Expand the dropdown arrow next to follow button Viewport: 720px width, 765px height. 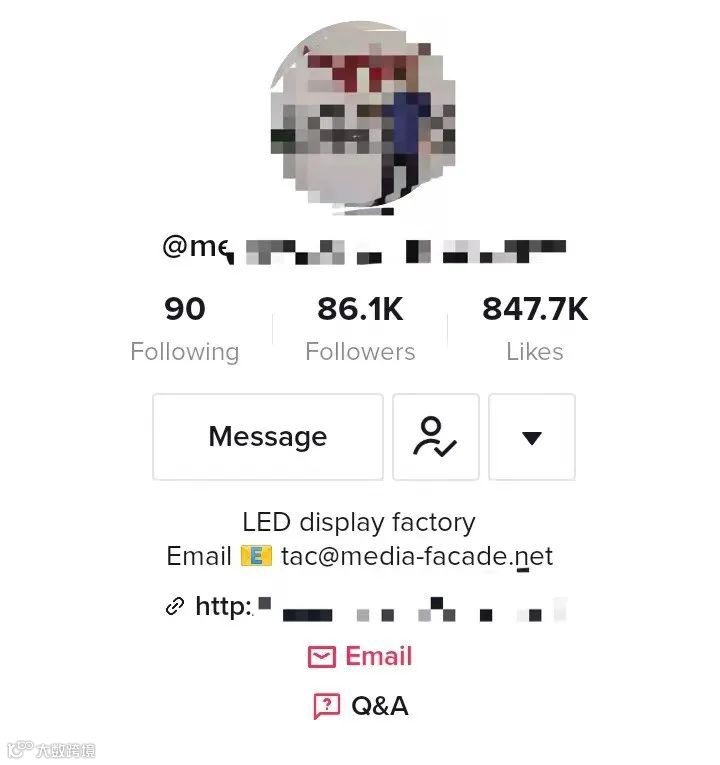click(x=532, y=437)
